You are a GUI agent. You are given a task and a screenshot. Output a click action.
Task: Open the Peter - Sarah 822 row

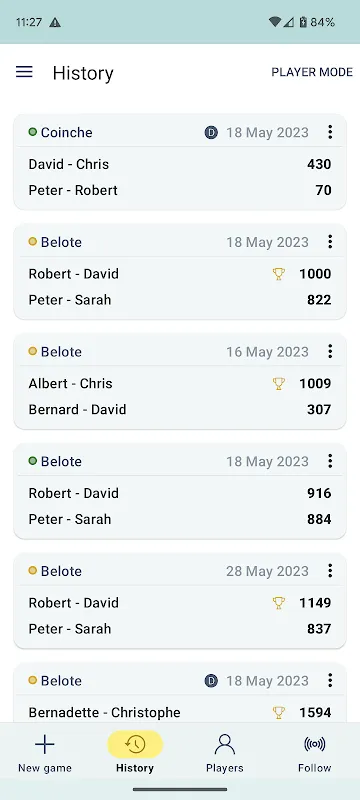(x=180, y=300)
